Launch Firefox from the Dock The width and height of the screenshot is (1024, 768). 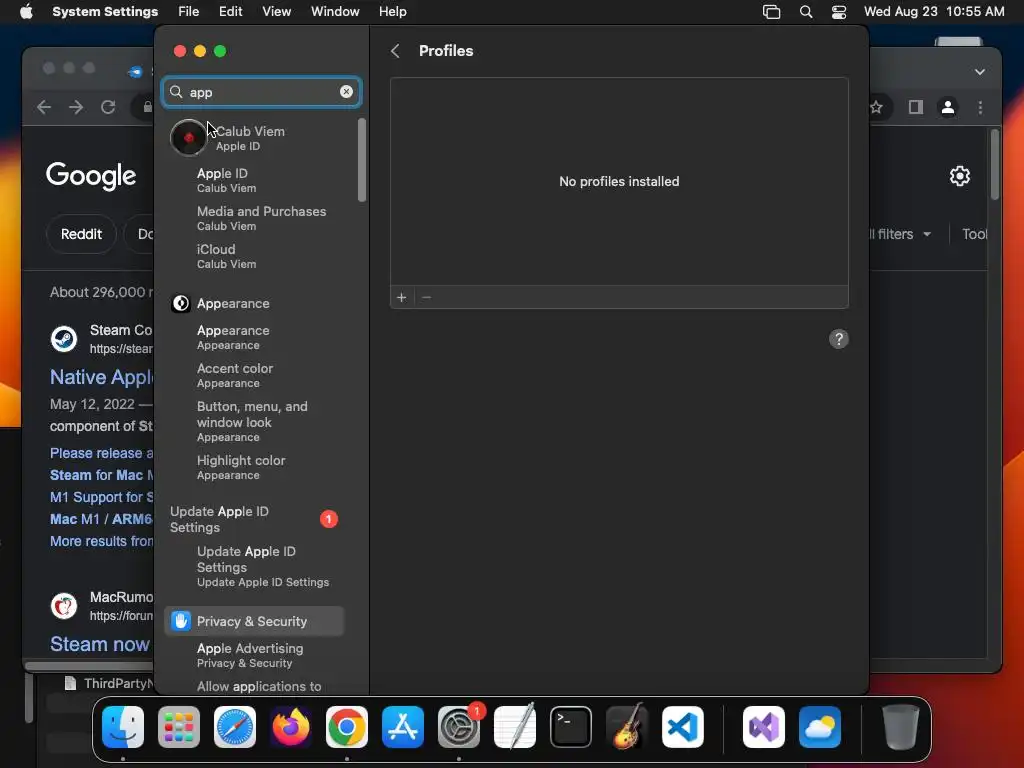[291, 727]
